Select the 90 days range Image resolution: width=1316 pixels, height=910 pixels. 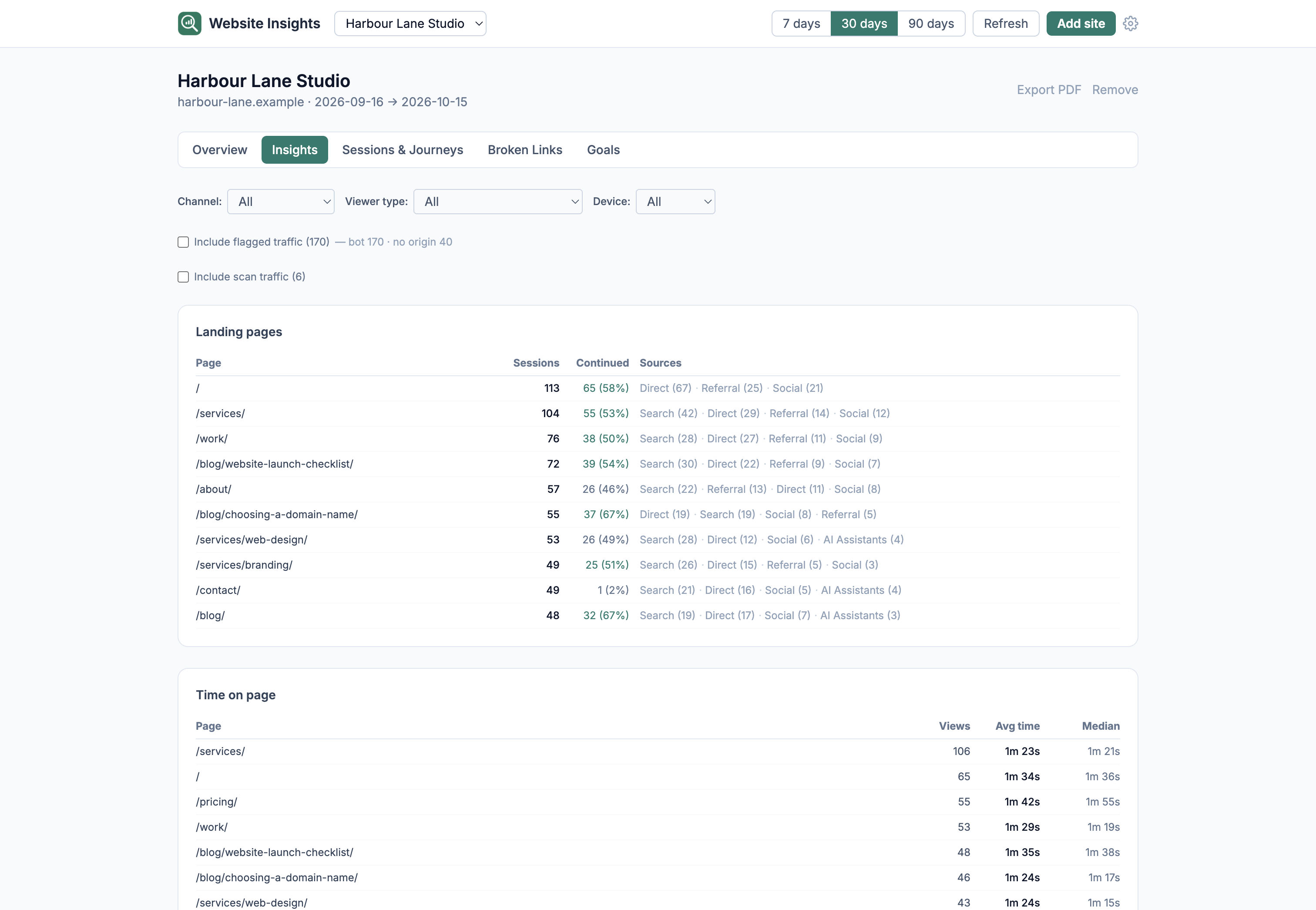point(931,24)
